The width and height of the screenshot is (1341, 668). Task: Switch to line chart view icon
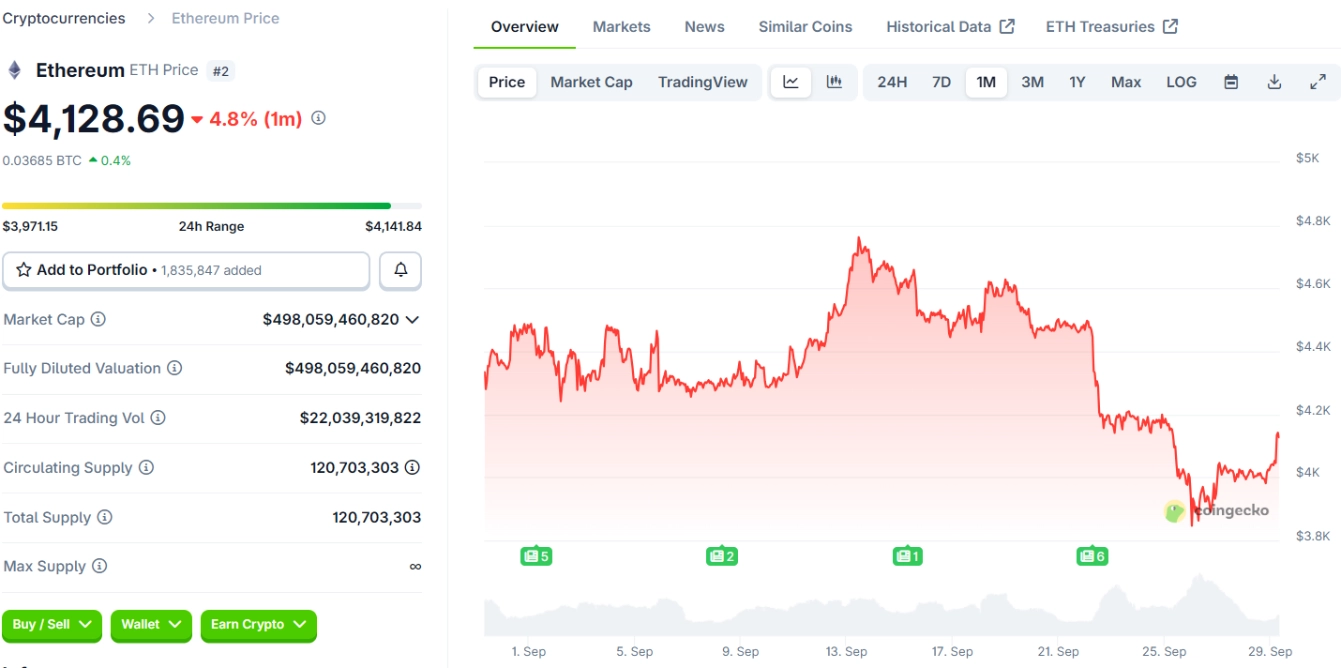791,82
